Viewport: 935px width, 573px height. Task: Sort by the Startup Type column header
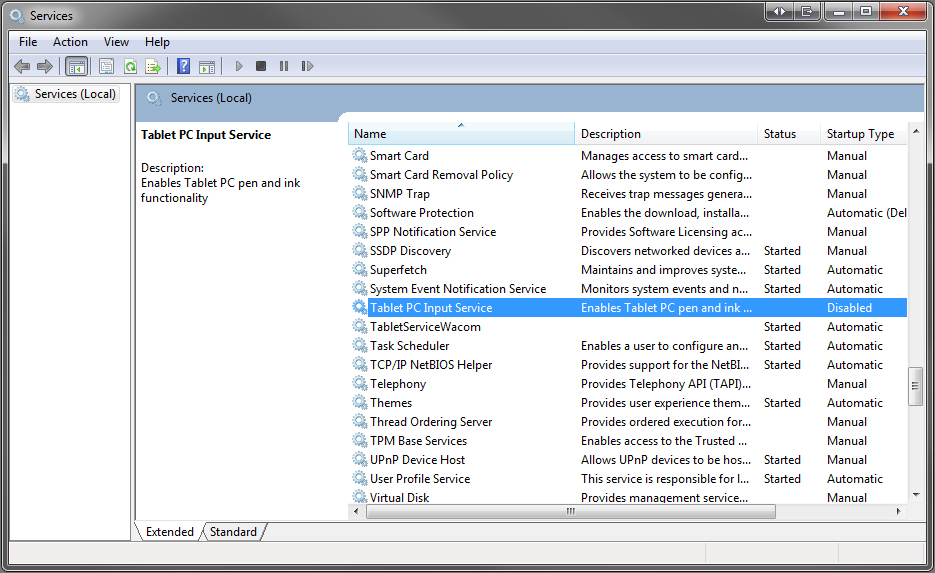point(860,134)
